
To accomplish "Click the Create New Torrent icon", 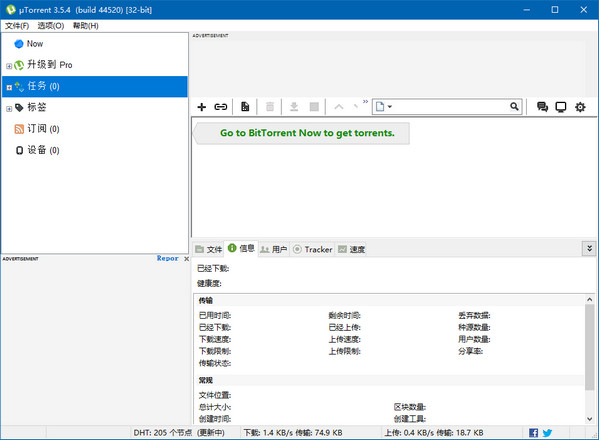I will (245, 107).
